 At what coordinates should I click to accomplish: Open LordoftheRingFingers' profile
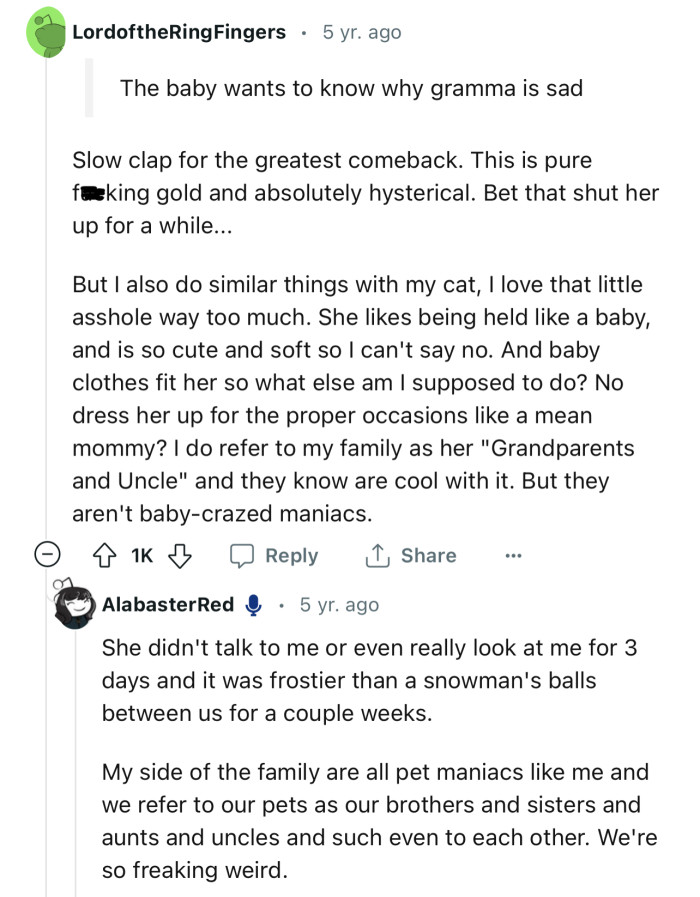tap(178, 31)
